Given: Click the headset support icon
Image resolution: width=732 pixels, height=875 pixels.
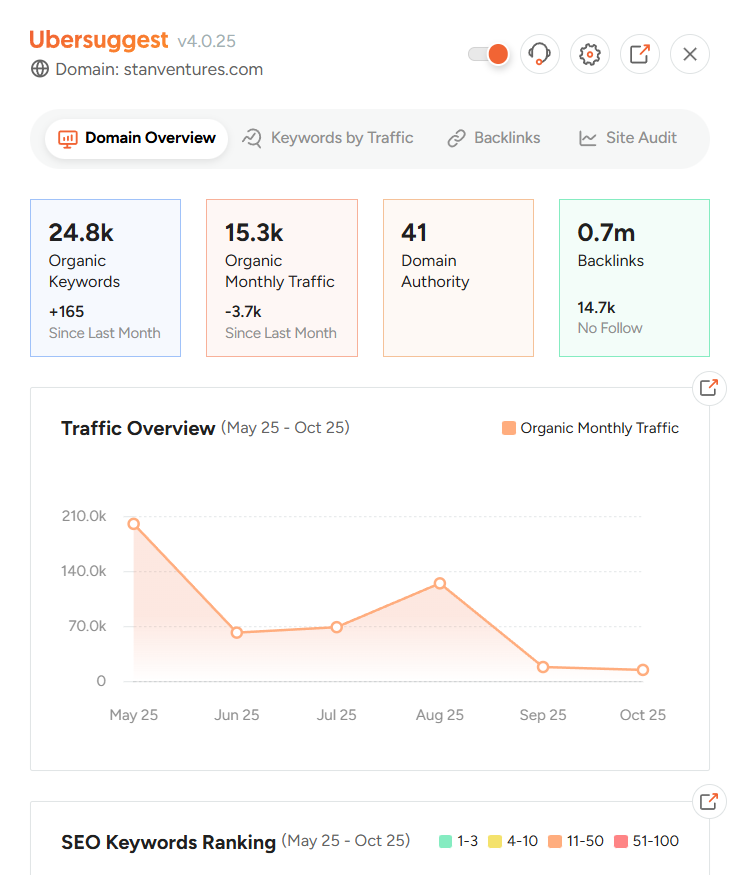Looking at the screenshot, I should 540,54.
